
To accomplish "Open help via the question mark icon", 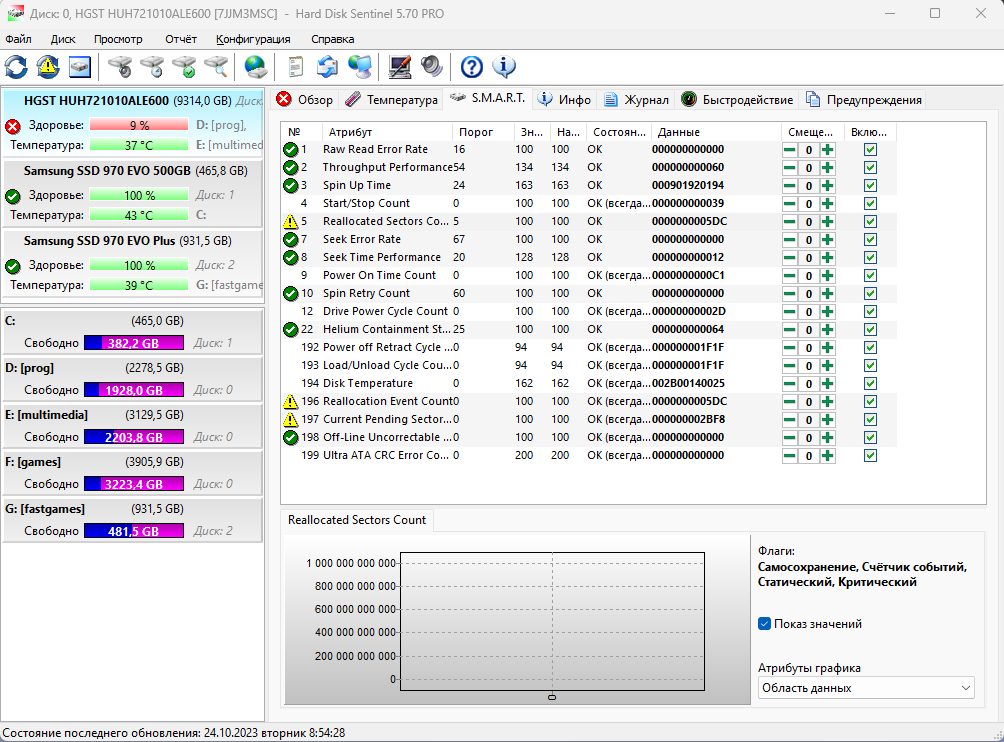I will pyautogui.click(x=471, y=67).
